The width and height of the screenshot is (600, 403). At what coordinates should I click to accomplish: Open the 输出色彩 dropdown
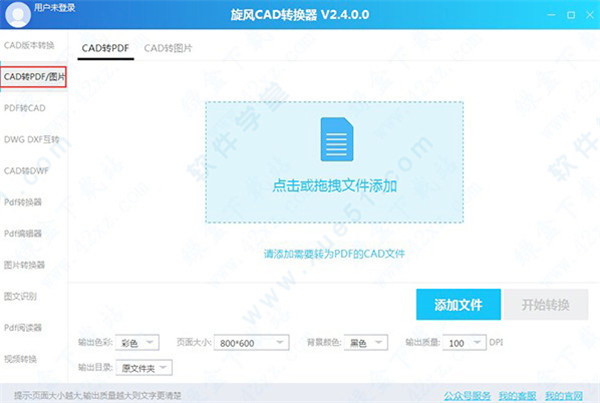coord(138,343)
